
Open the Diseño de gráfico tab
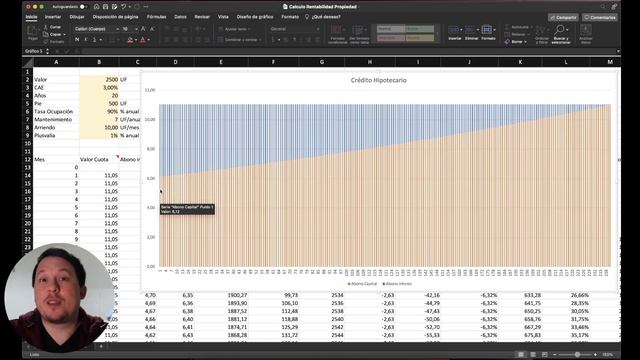255,17
